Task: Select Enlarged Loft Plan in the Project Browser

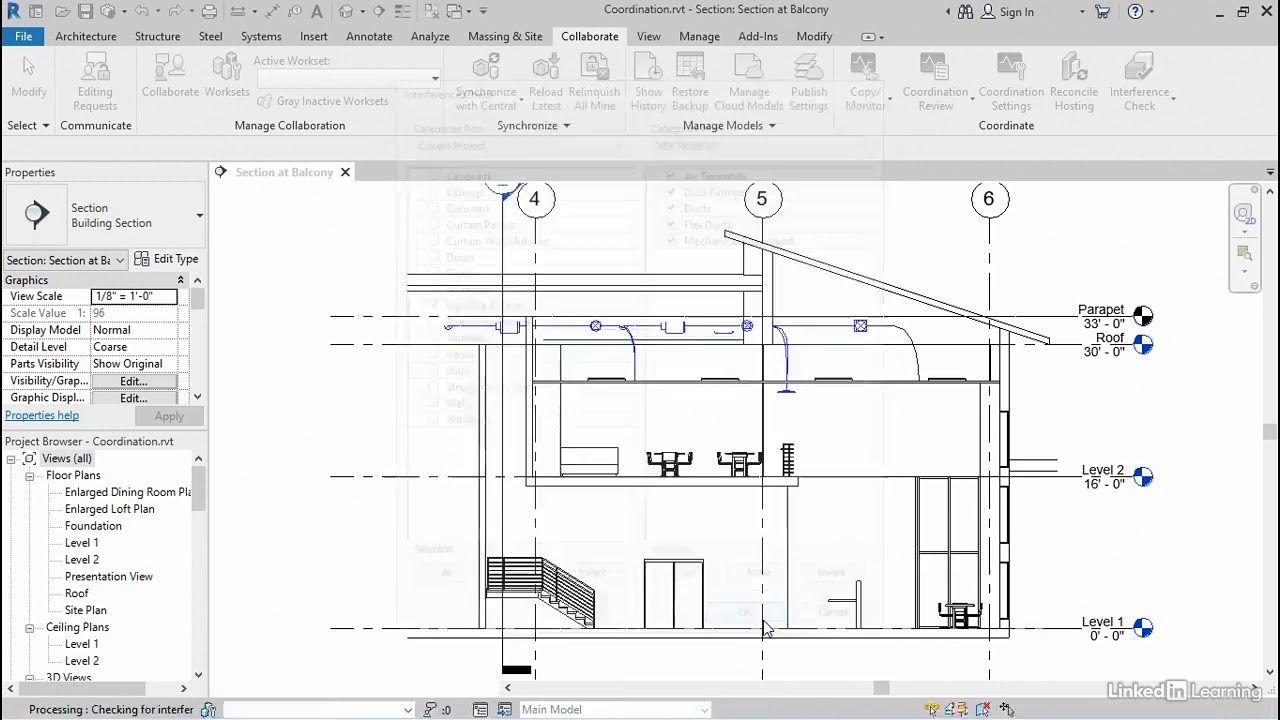Action: pyautogui.click(x=110, y=509)
